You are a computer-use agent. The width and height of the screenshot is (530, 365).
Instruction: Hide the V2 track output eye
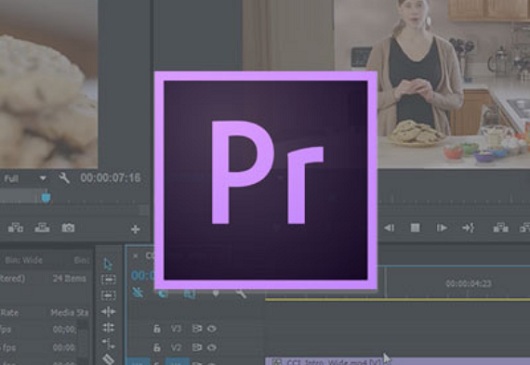coord(212,347)
